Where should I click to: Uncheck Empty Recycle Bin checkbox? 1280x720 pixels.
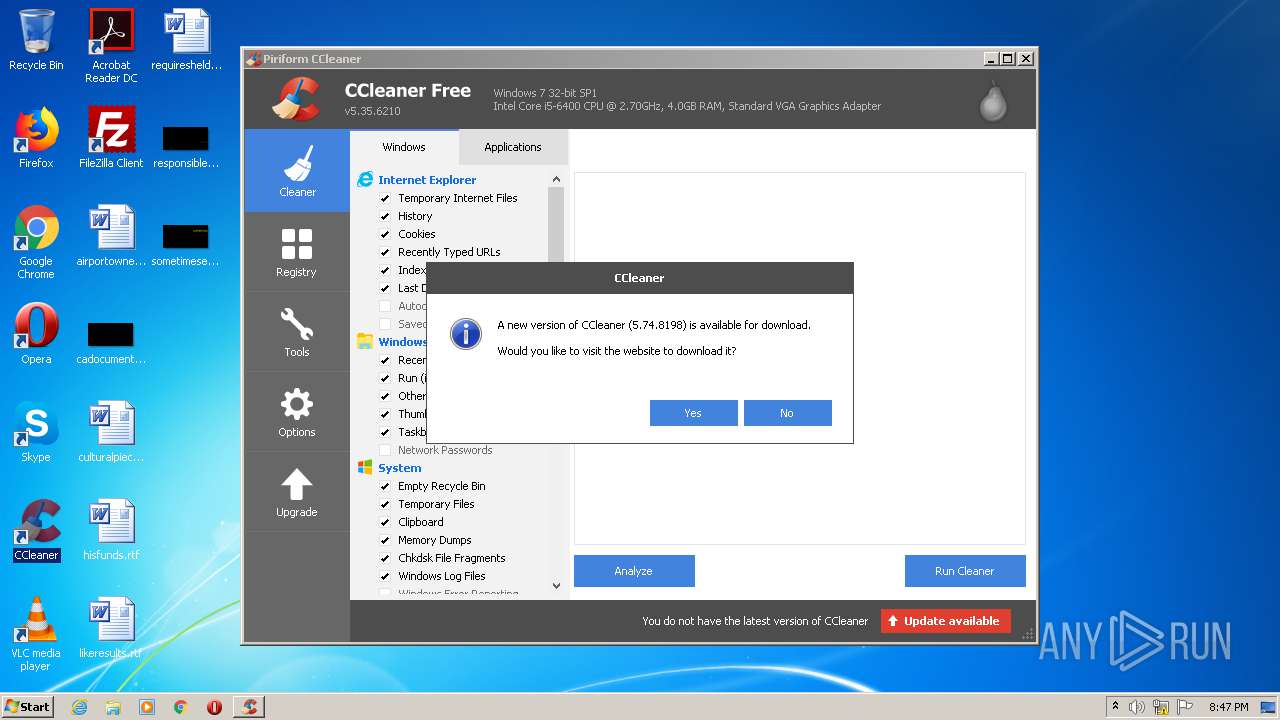(385, 486)
